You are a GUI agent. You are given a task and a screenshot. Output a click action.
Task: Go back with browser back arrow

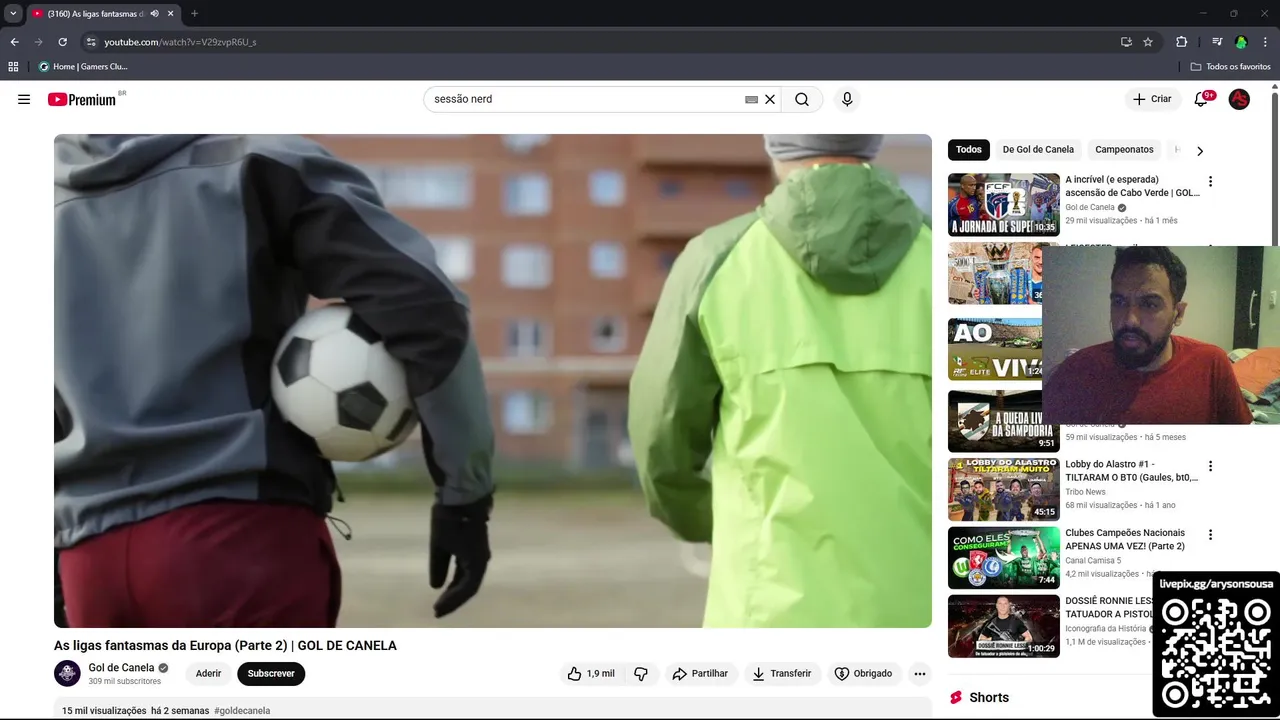tap(14, 42)
